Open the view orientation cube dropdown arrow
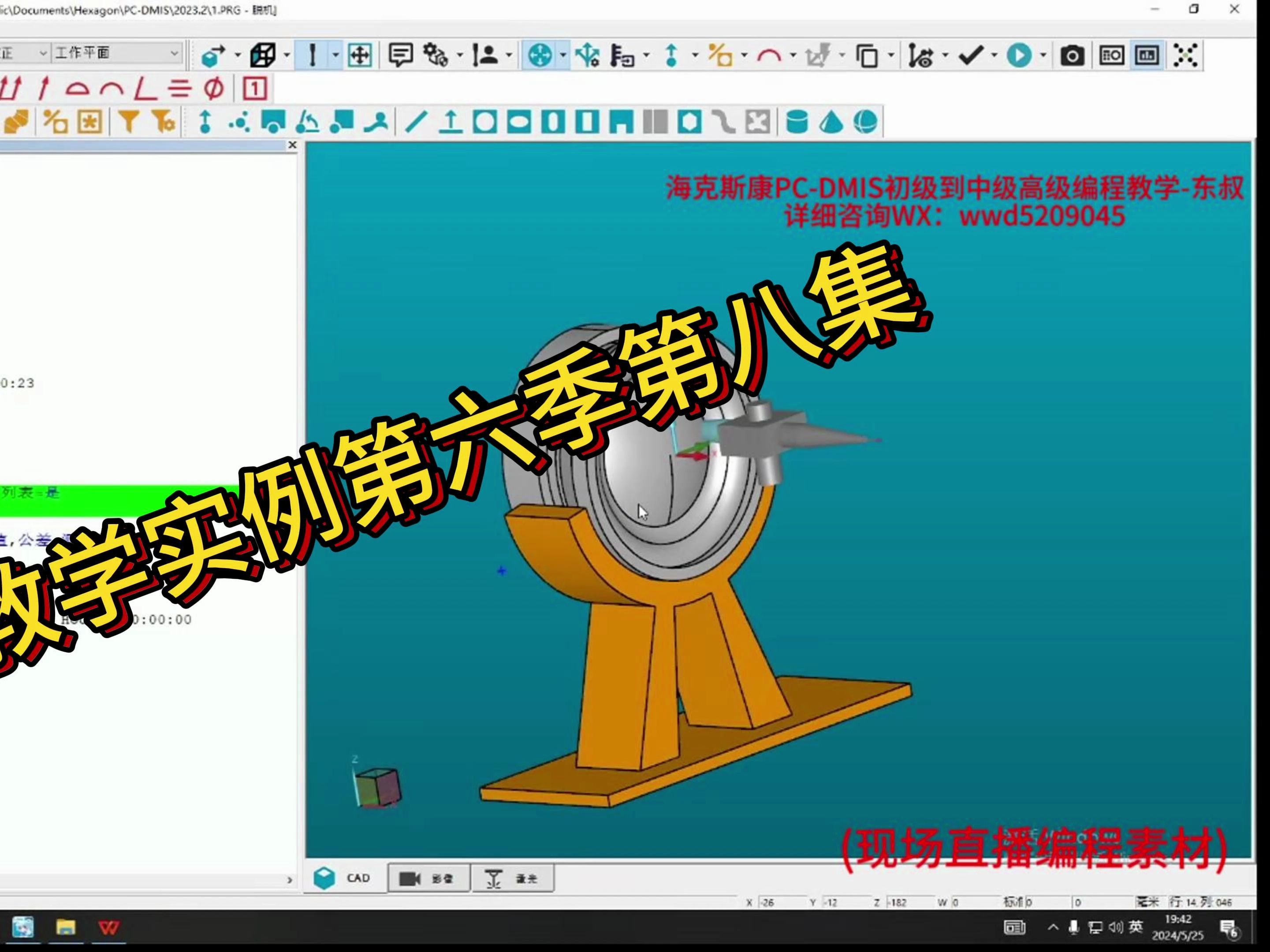 [287, 55]
